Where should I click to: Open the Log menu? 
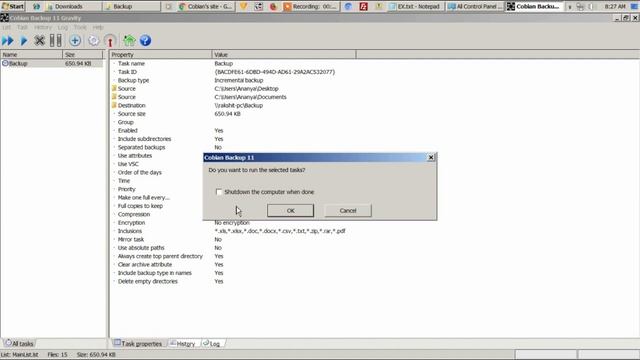[62, 27]
